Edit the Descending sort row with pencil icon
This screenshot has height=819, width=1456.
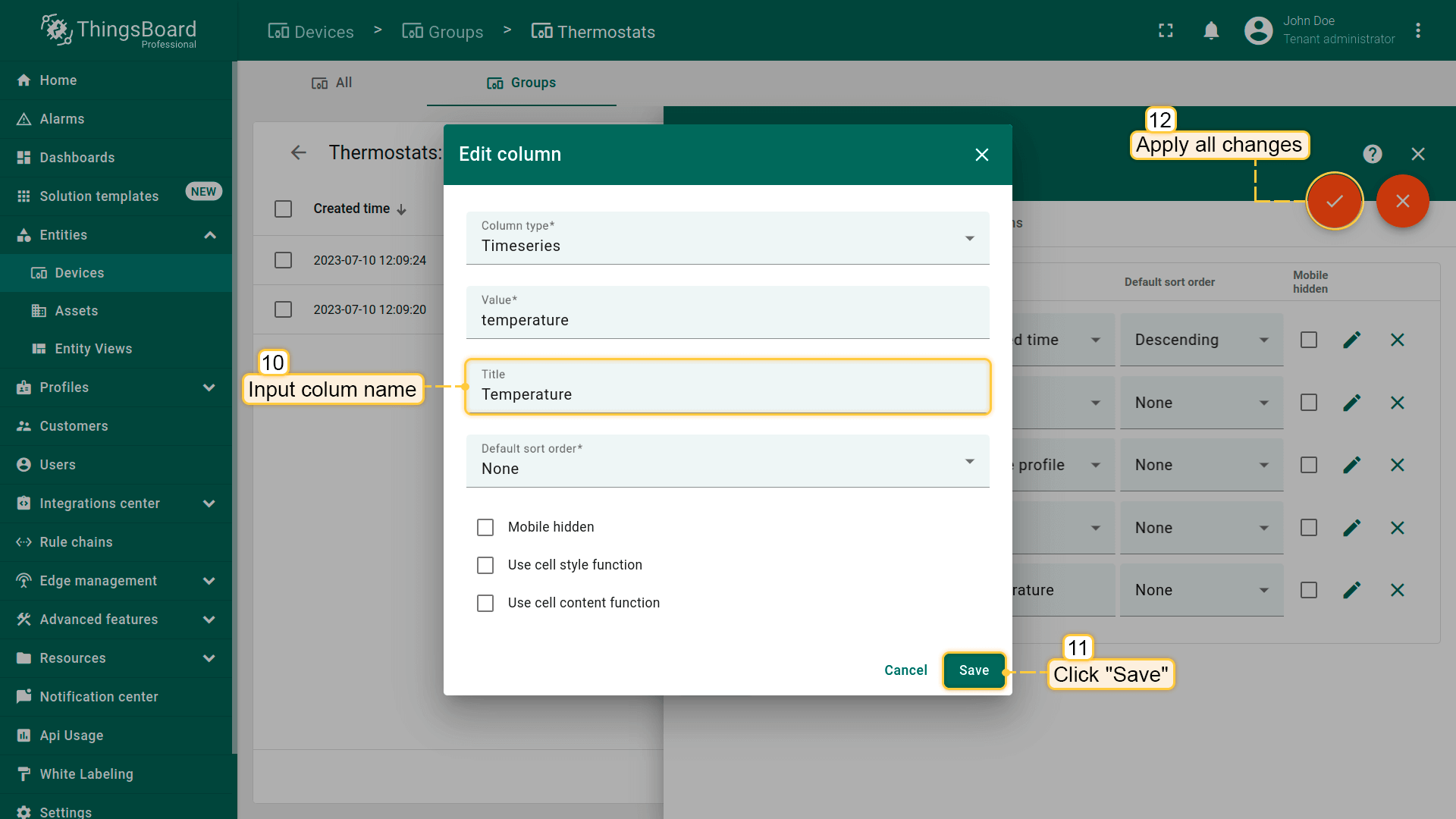coord(1351,340)
